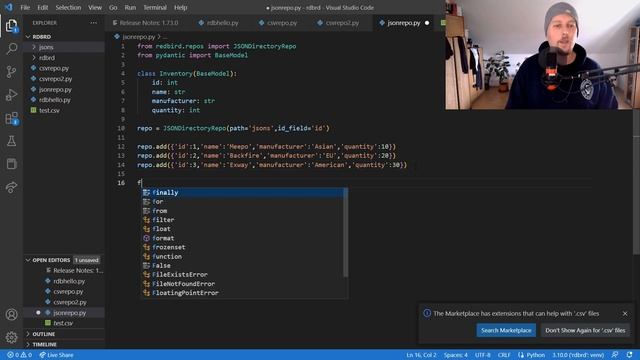Choose 'float' autocomplete suggestion
This screenshot has width=640, height=360.
click(243, 229)
